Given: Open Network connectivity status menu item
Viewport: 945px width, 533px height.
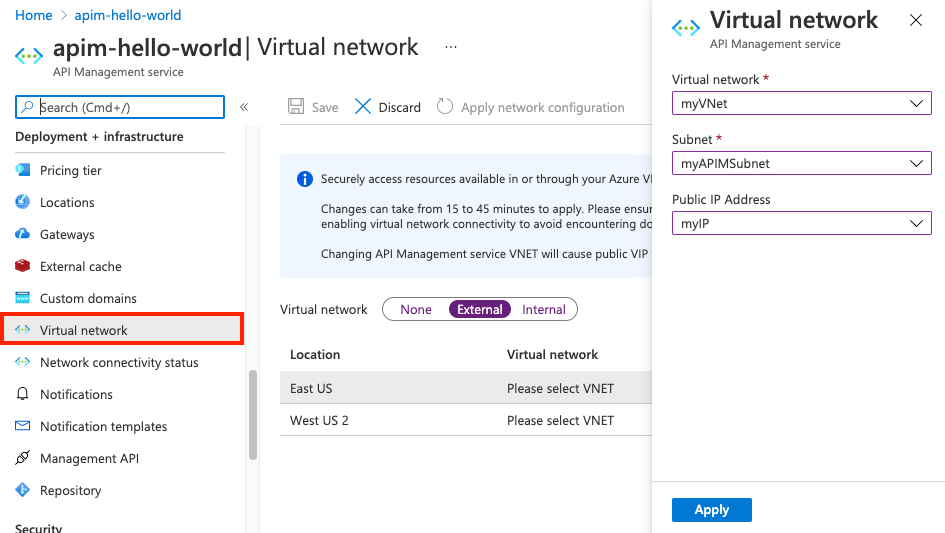Looking at the screenshot, I should [119, 362].
